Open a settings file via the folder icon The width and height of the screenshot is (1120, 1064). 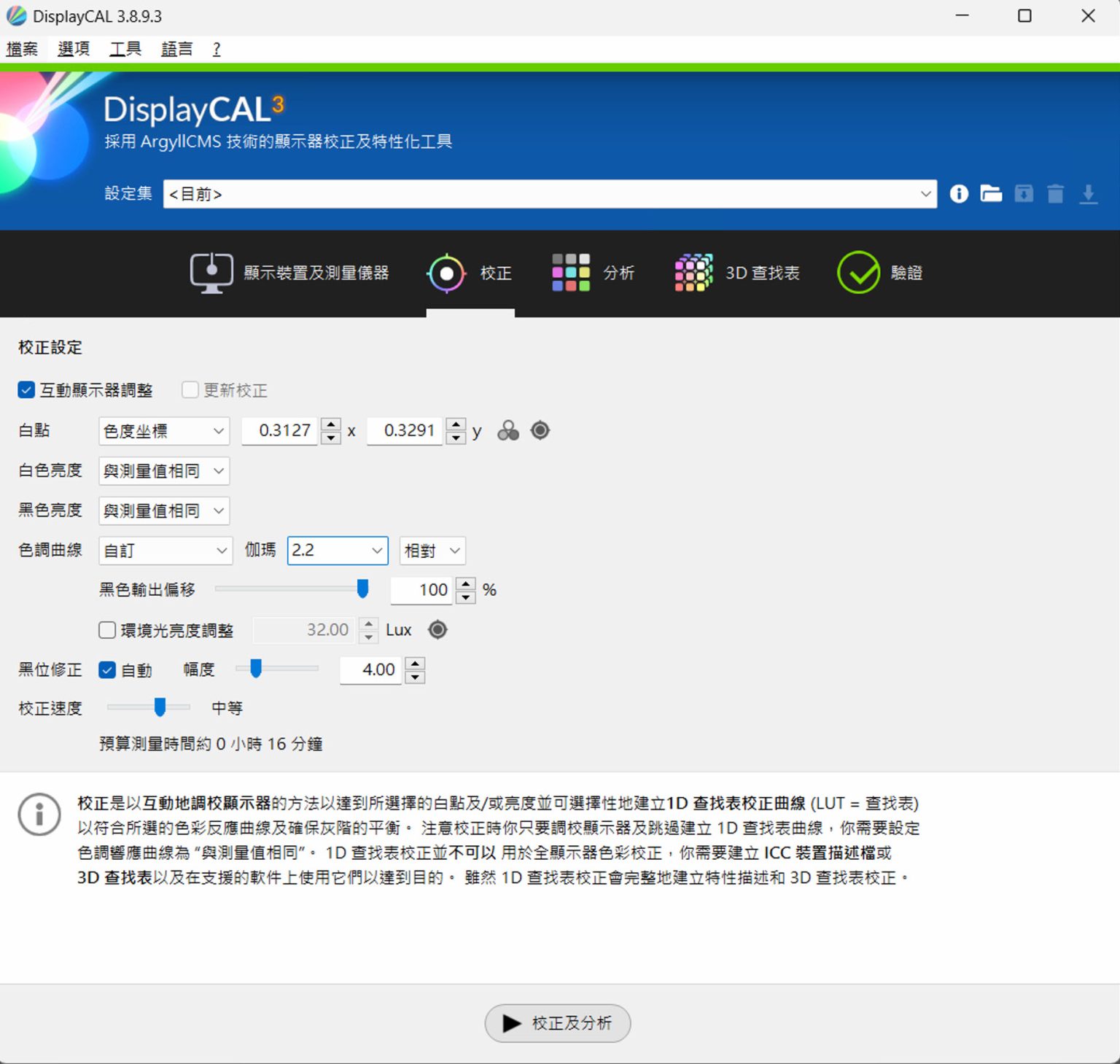pyautogui.click(x=991, y=194)
